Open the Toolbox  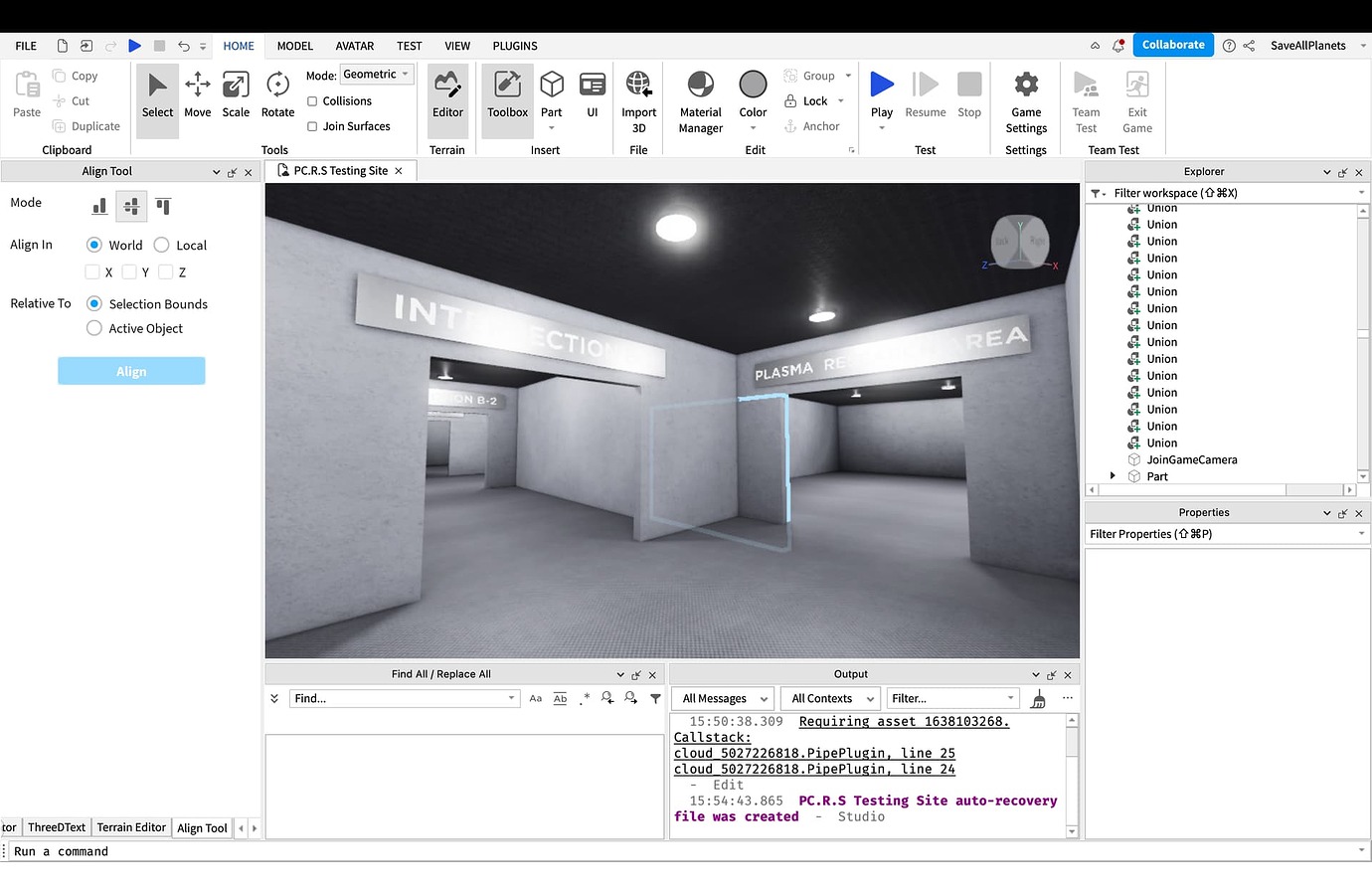tap(507, 94)
